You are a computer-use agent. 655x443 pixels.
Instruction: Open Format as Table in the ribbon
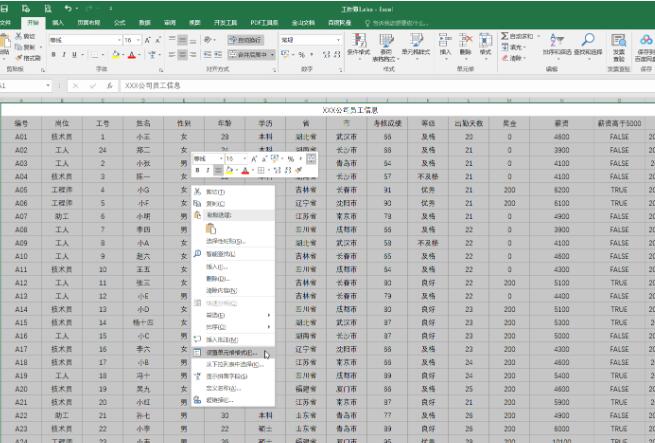(386, 47)
